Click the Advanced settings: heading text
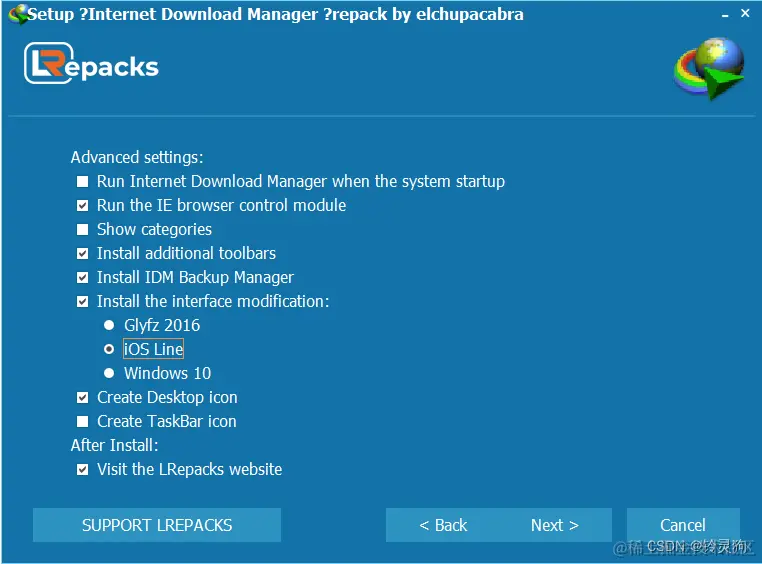The height and width of the screenshot is (564, 762). [x=137, y=157]
